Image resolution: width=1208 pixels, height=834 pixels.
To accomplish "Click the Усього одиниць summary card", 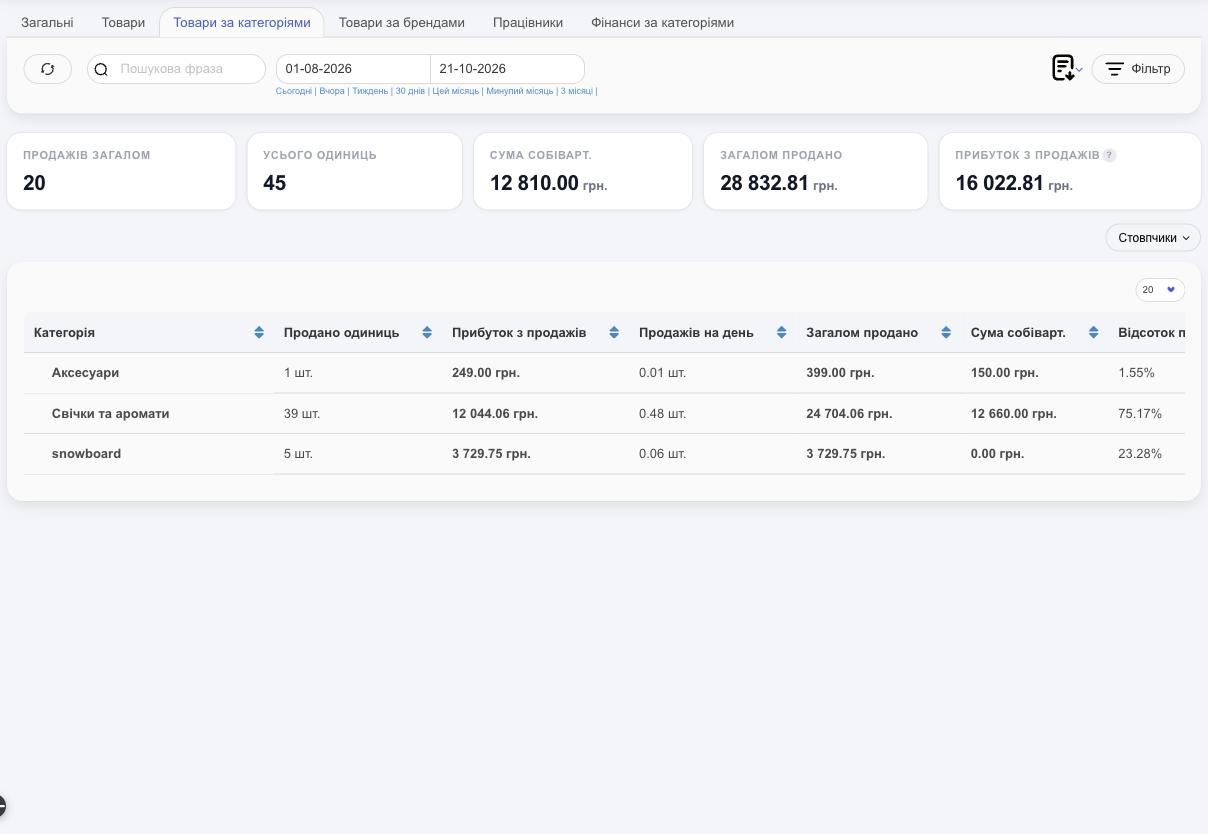I will coord(355,171).
